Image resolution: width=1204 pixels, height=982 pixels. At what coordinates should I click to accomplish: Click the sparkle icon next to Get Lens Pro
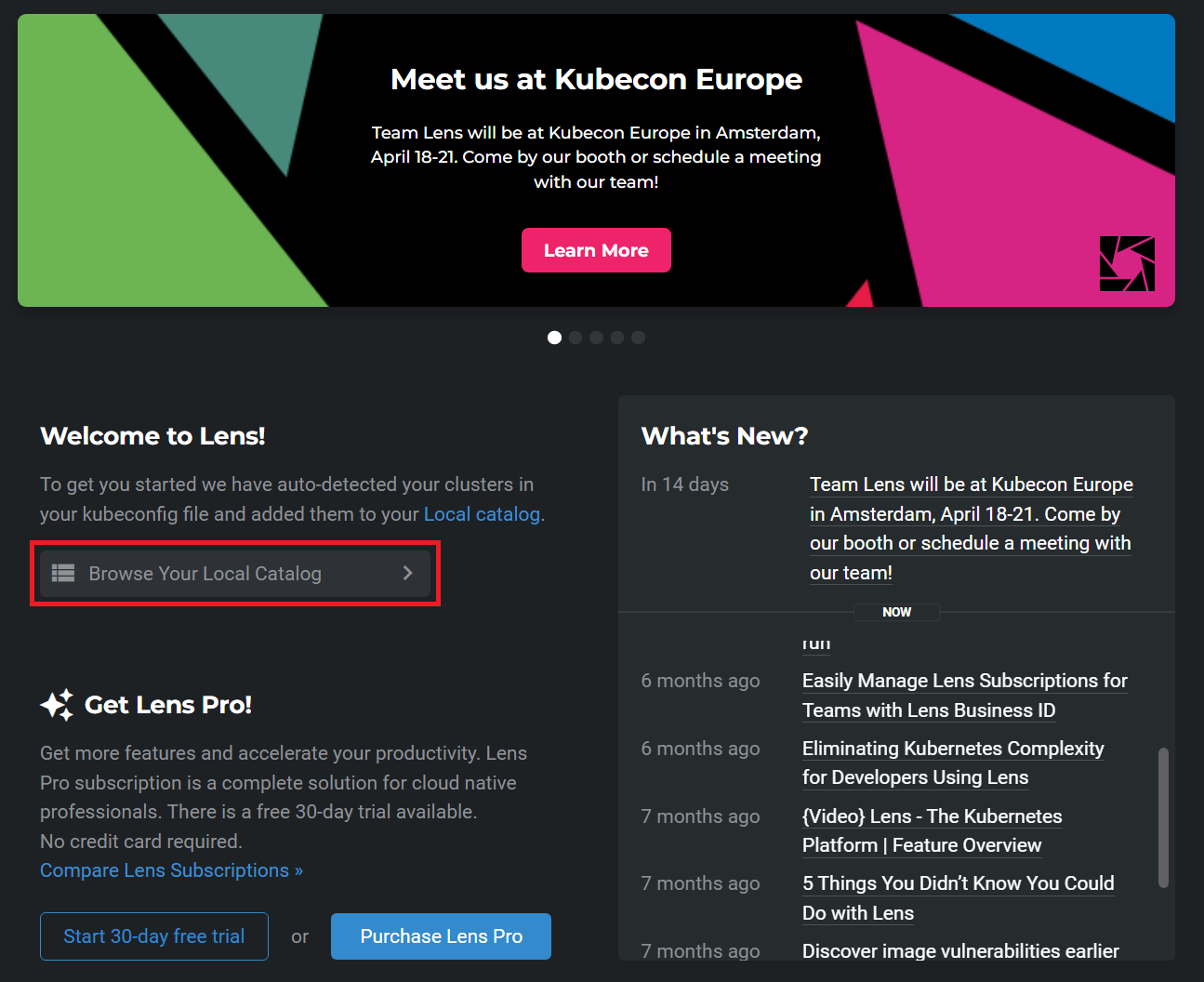click(57, 705)
